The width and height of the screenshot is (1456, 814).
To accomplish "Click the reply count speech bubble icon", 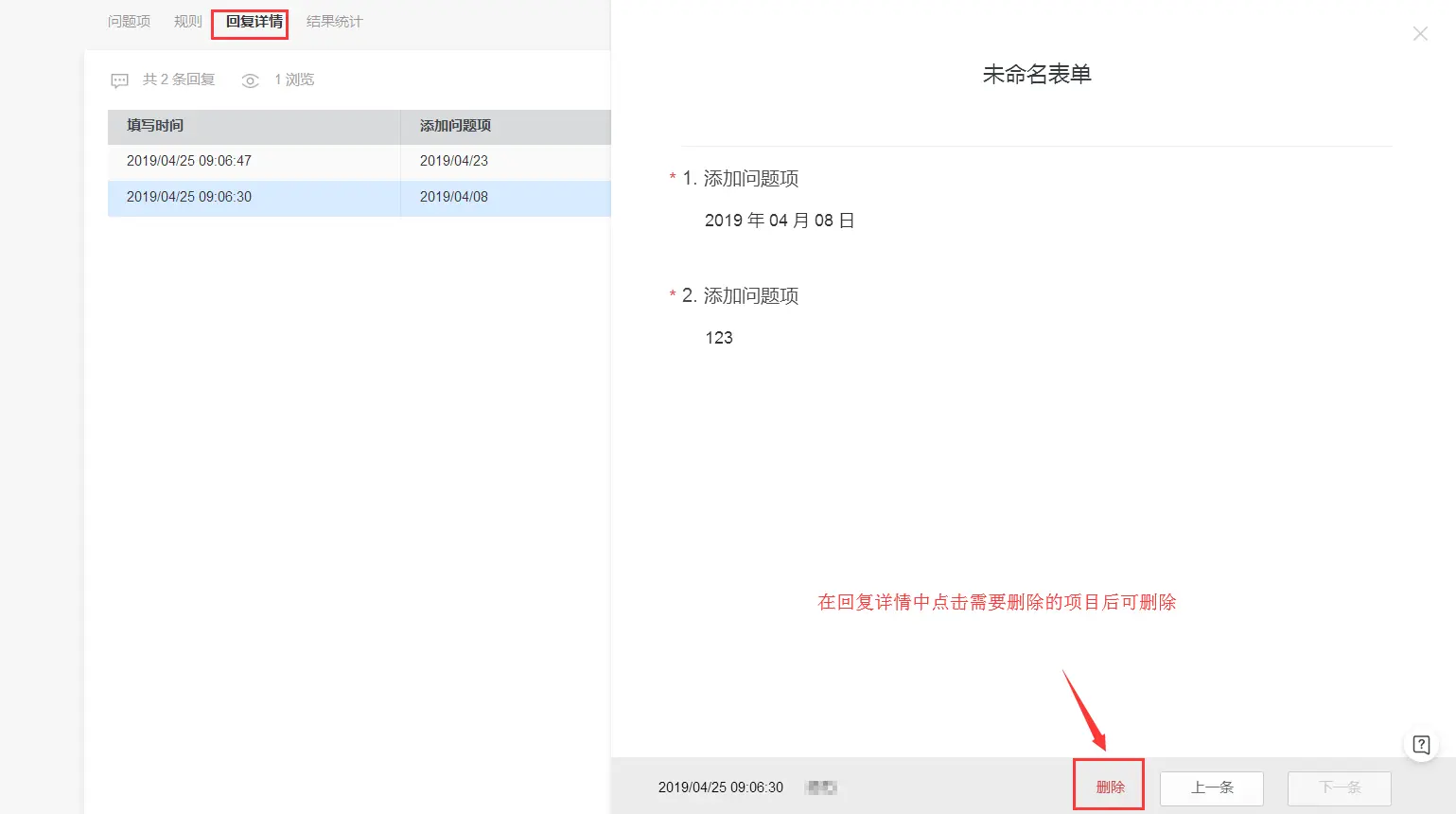I will [119, 80].
